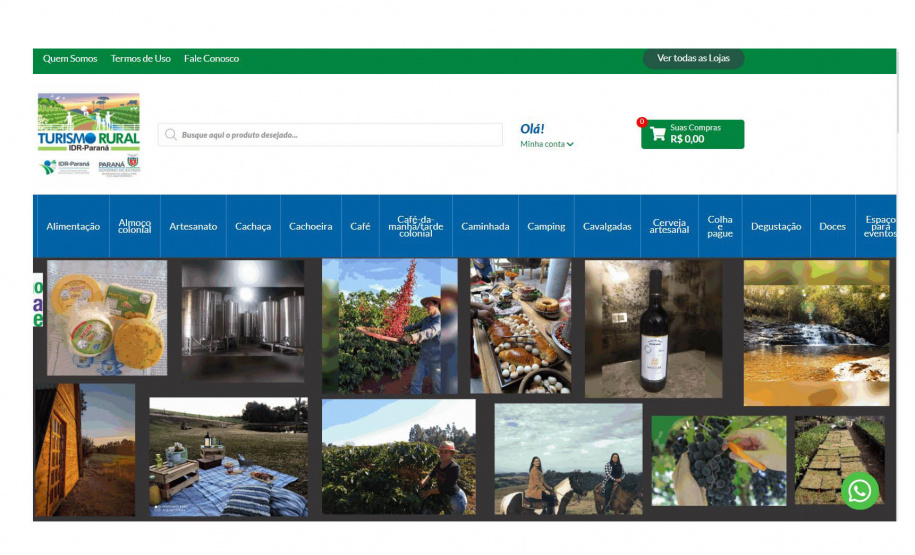915x555 pixels.
Task: Click the red cart item count badge
Action: [642, 122]
